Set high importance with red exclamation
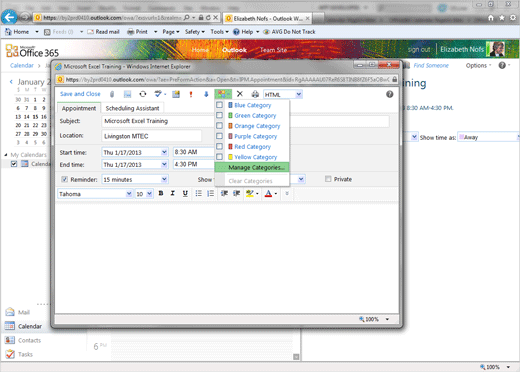Screen dimensions: 520x372 191,94
